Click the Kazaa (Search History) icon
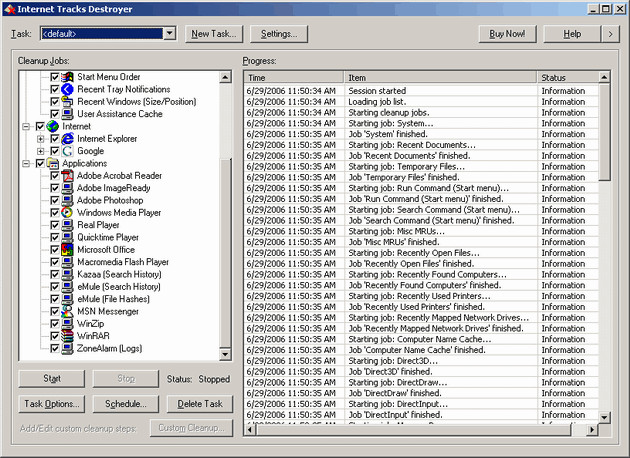Screen dimensions: 630x458 click(x=67, y=274)
